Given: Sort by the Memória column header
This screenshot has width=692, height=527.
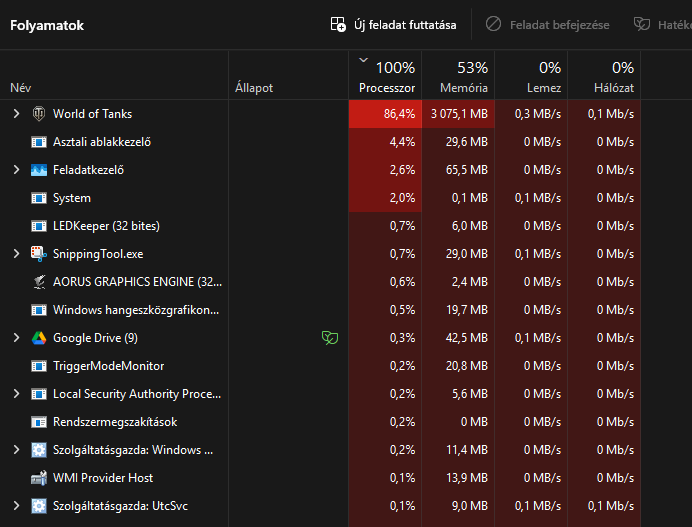Looking at the screenshot, I should [x=458, y=75].
